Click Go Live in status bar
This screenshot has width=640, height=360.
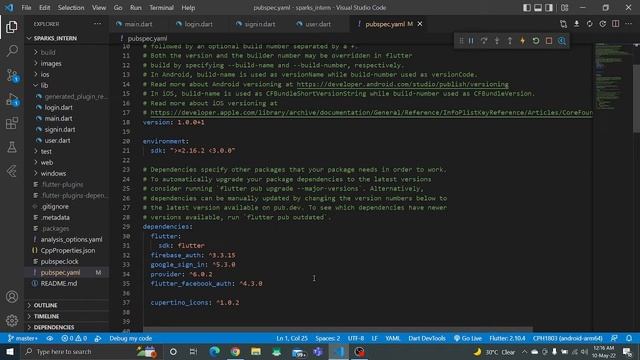click(468, 338)
